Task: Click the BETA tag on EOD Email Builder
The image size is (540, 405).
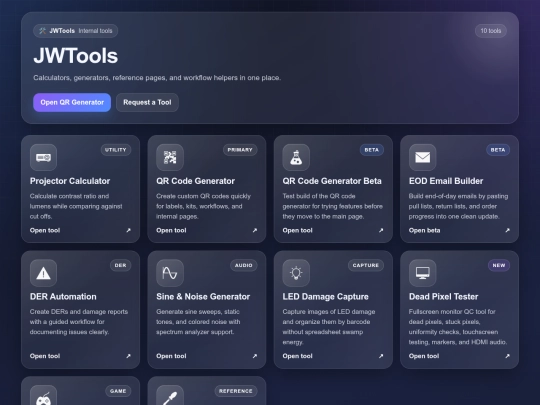Action: (498, 150)
